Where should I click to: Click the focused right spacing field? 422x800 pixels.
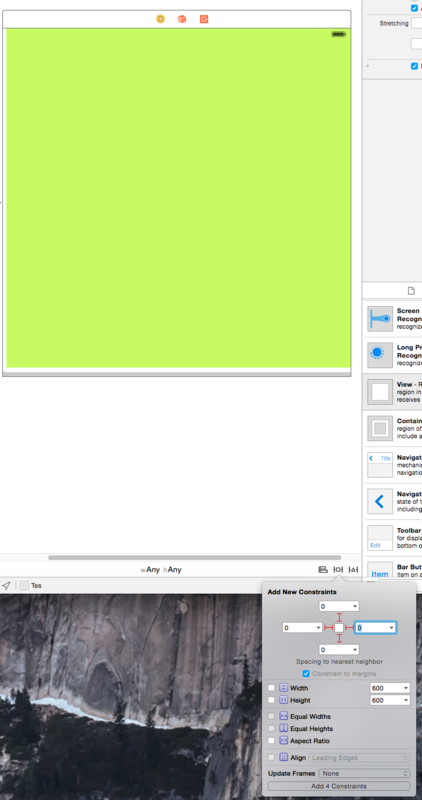click(x=376, y=628)
